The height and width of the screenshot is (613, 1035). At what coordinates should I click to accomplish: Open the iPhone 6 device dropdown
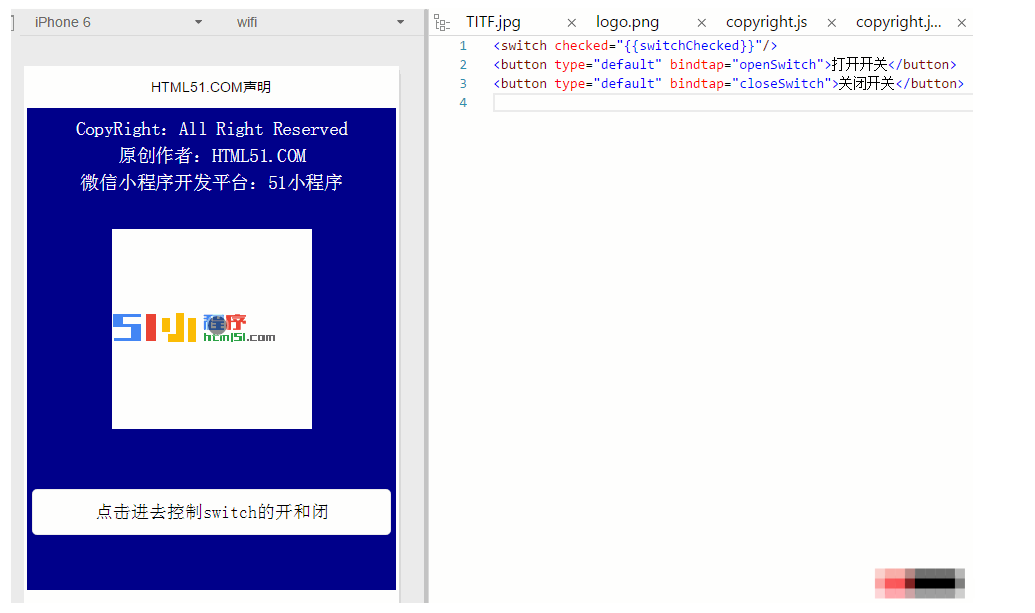[119, 22]
